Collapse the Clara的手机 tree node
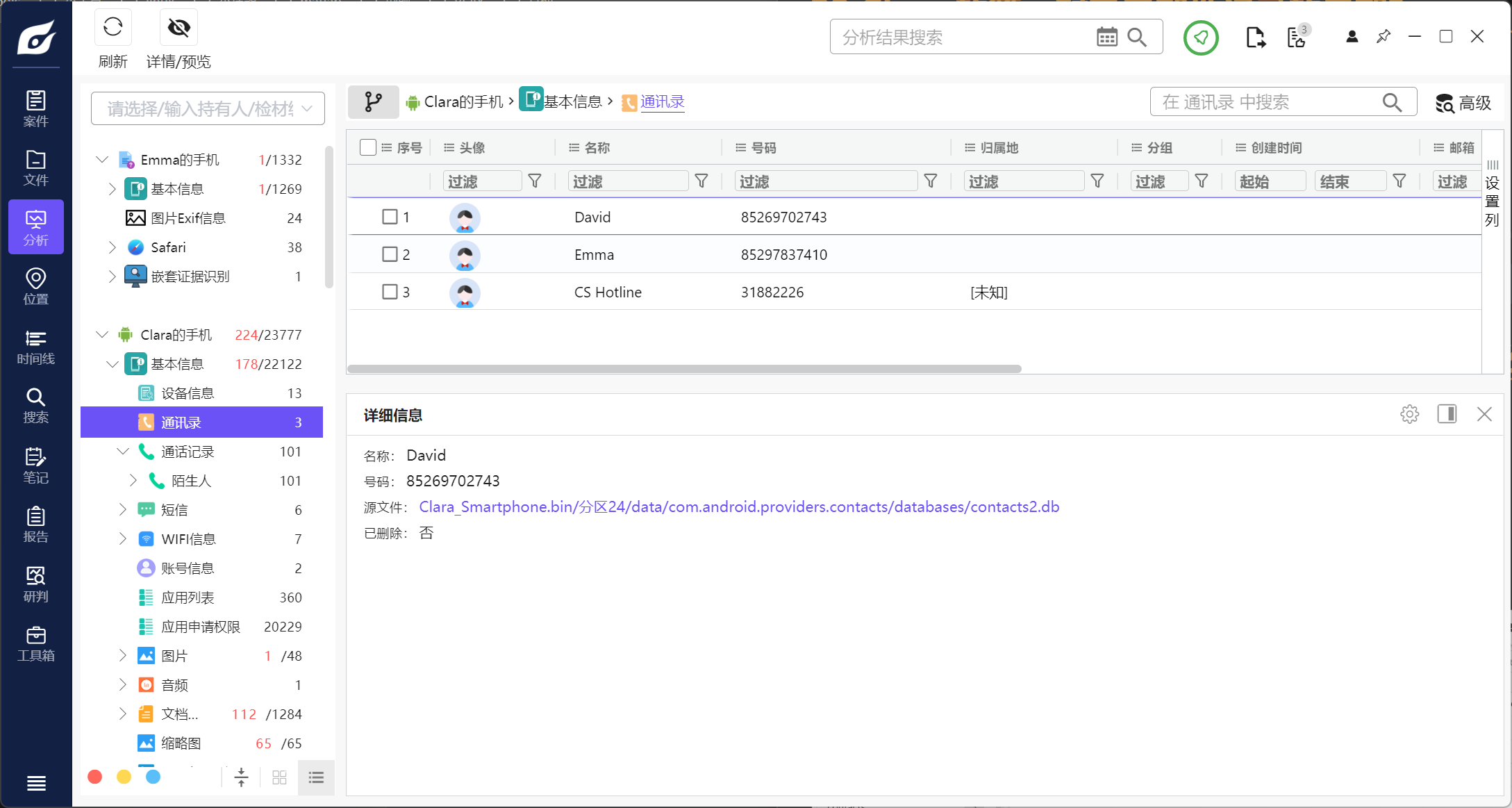This screenshot has width=1512, height=808. (x=102, y=335)
